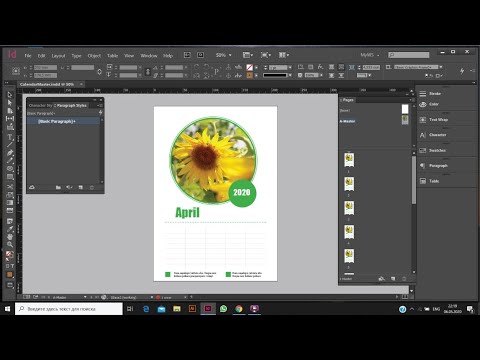Screen dimensions: 480x360
Task: Select [Basic Paragraph]+ style row
Action: 63,121
